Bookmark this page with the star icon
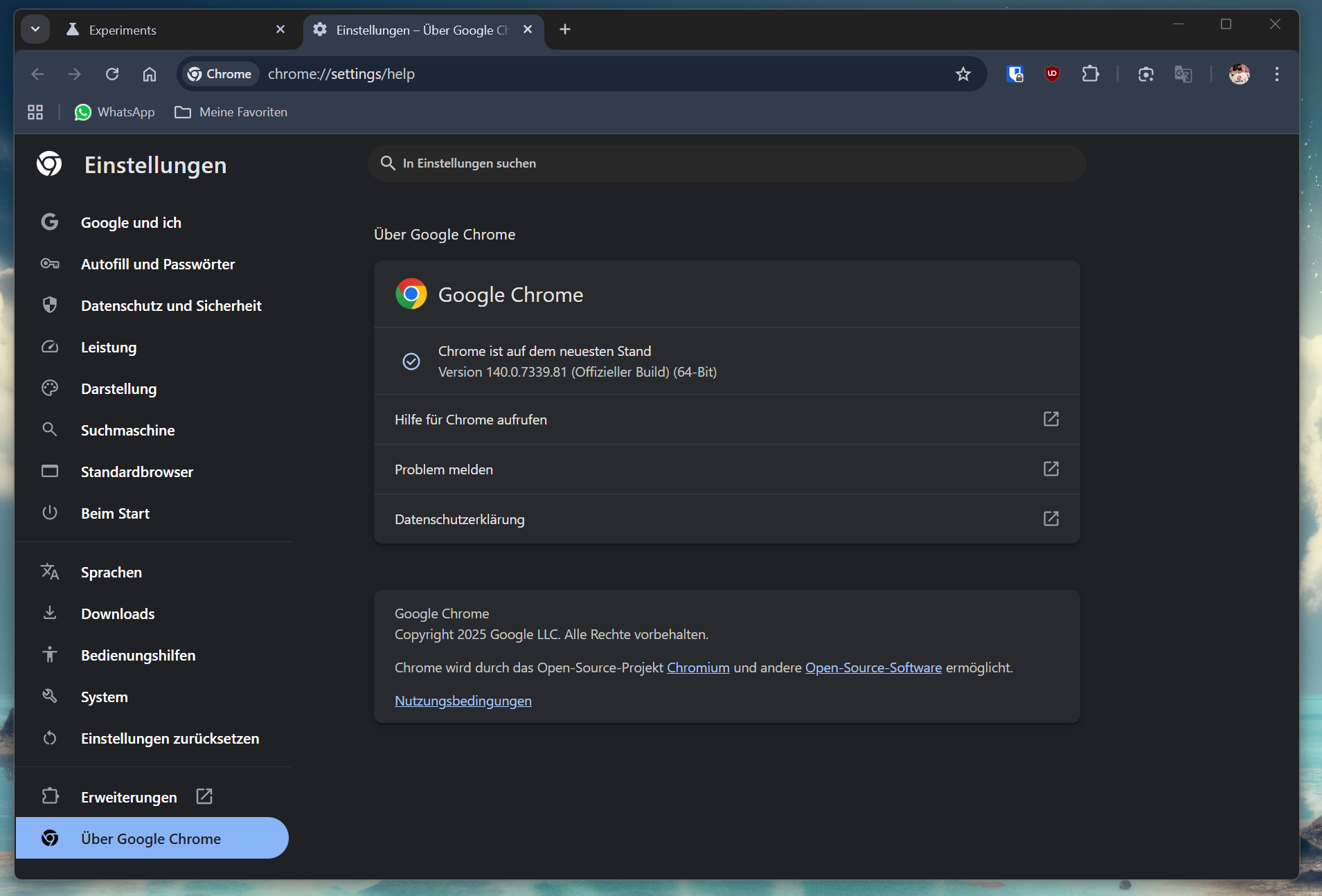The image size is (1322, 896). tap(963, 74)
